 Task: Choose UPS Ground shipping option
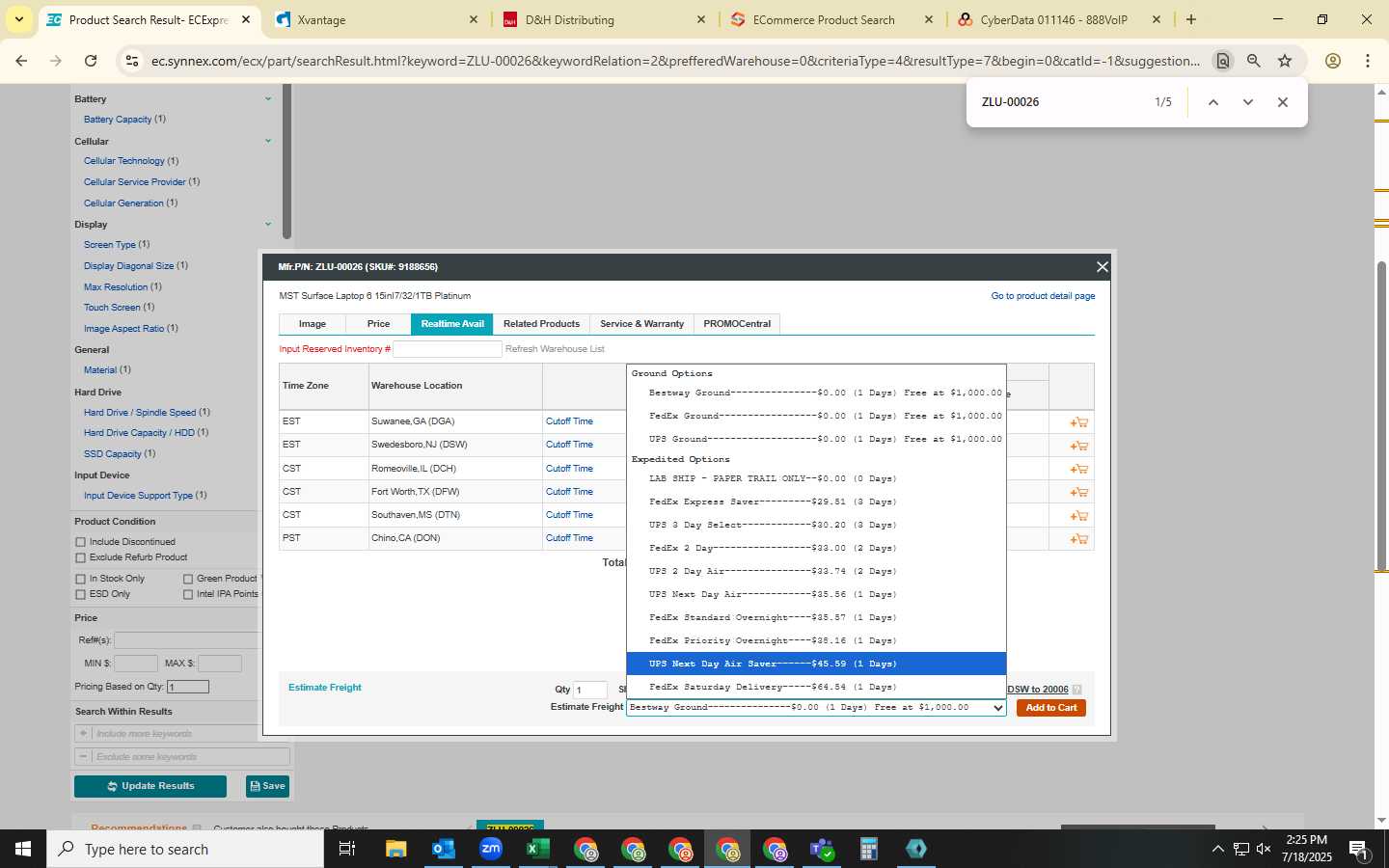[x=816, y=439]
